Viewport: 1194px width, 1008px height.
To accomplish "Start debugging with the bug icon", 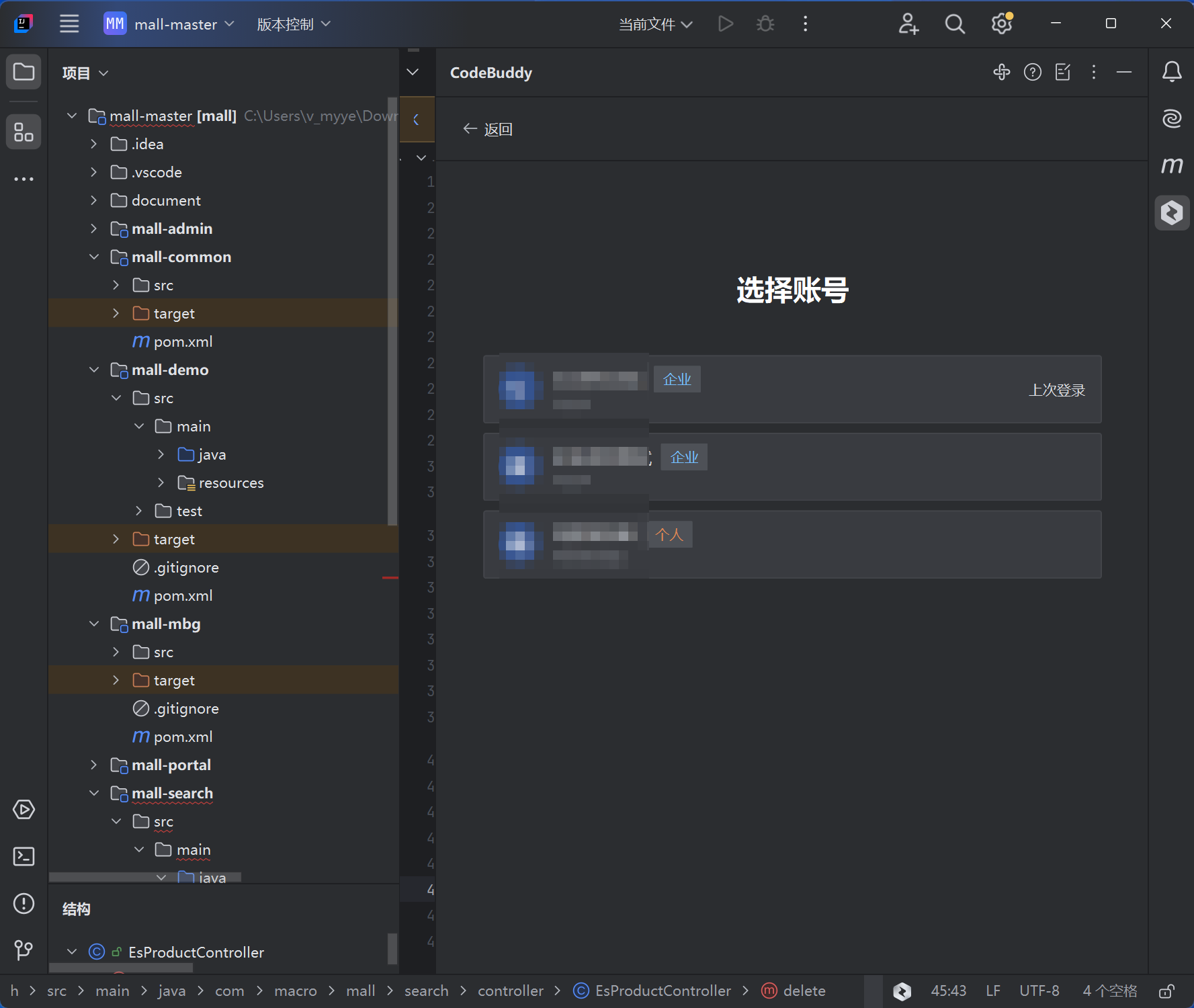I will (765, 24).
